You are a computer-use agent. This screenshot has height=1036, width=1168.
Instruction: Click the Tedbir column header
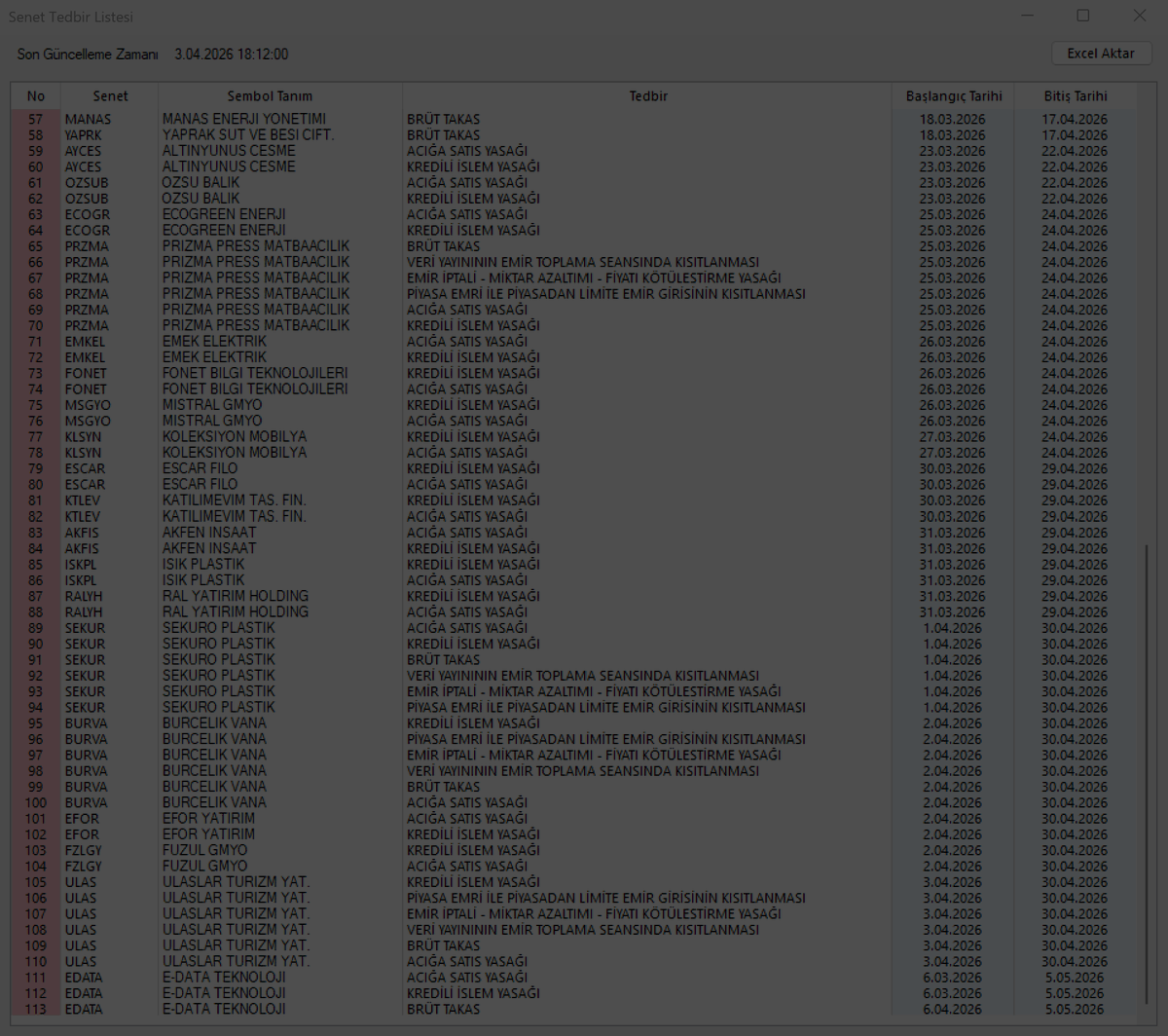(x=647, y=96)
